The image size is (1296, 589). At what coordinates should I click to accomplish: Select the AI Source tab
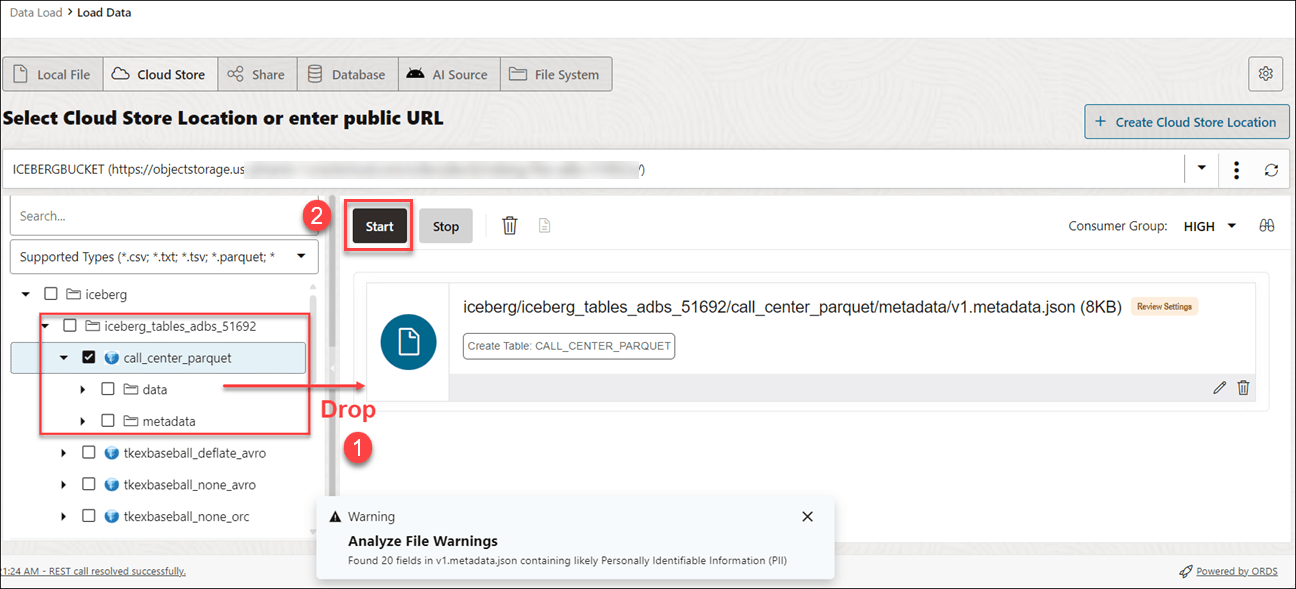coord(449,74)
